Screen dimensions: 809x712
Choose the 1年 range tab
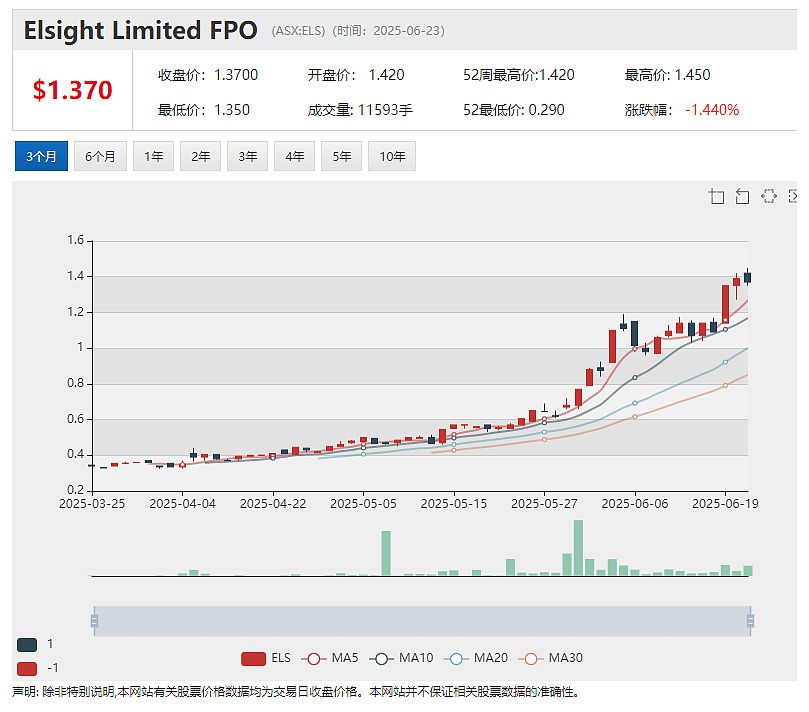(153, 156)
